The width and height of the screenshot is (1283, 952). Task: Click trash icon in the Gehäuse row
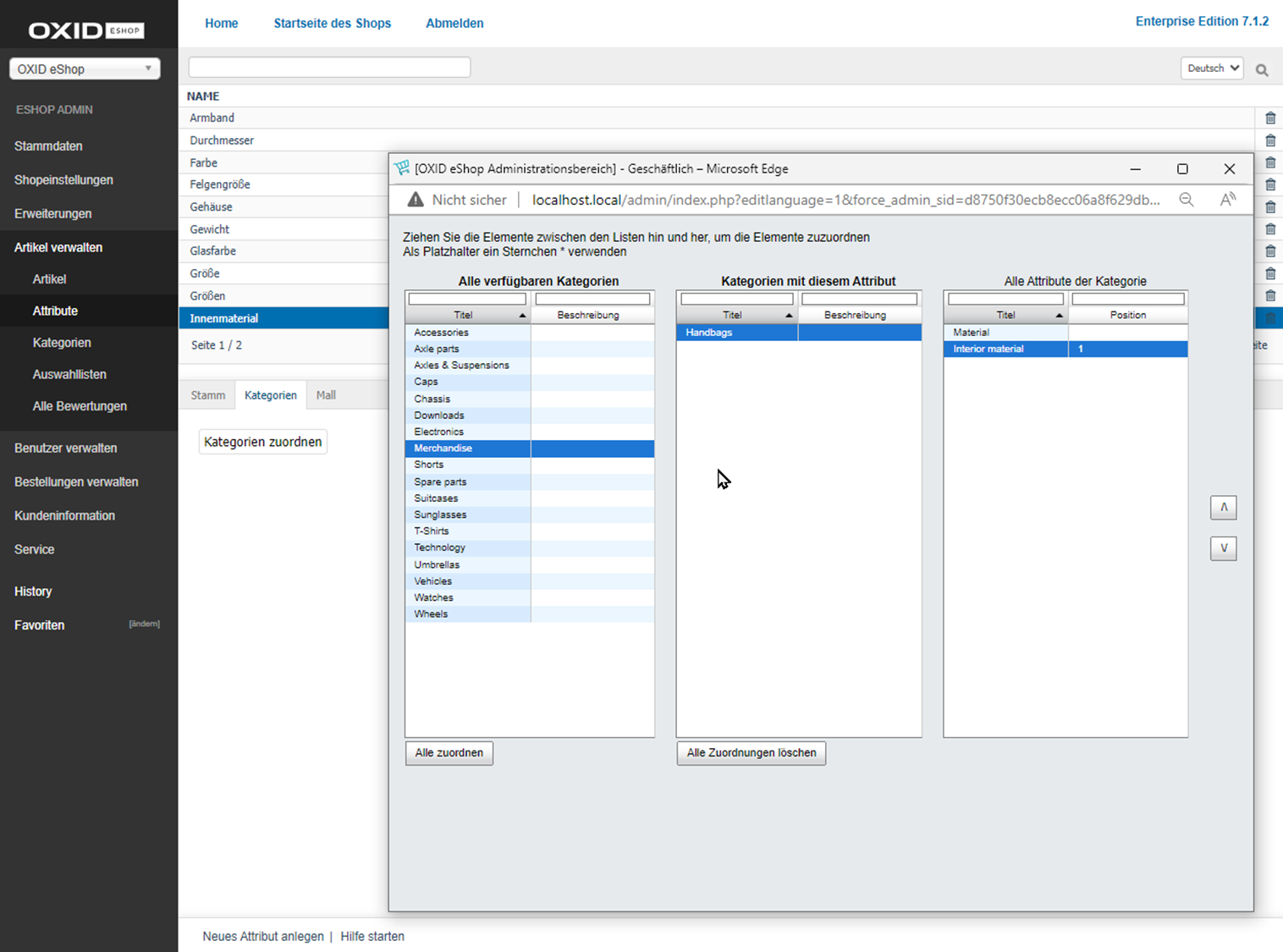(x=1269, y=207)
